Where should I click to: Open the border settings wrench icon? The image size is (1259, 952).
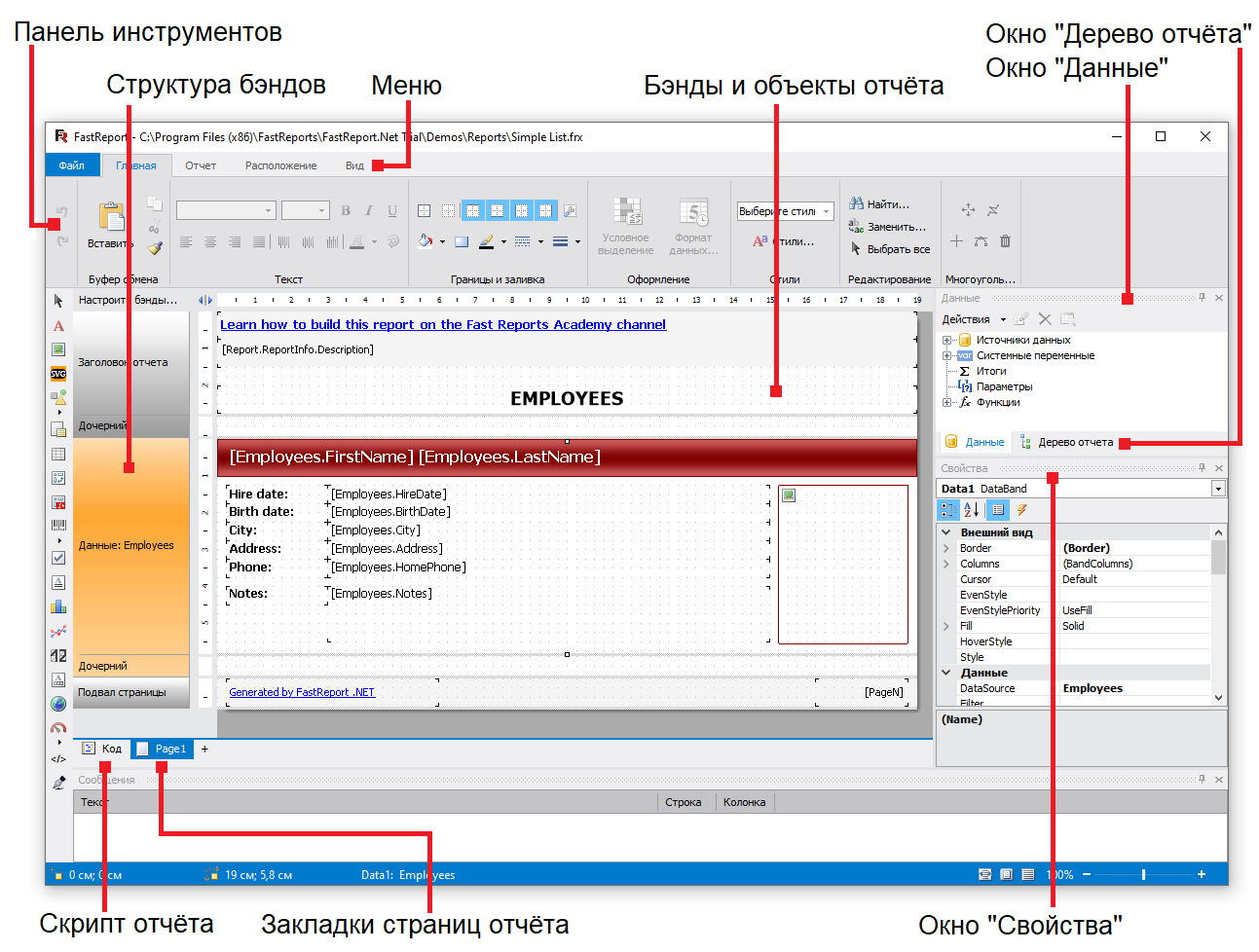click(x=570, y=210)
